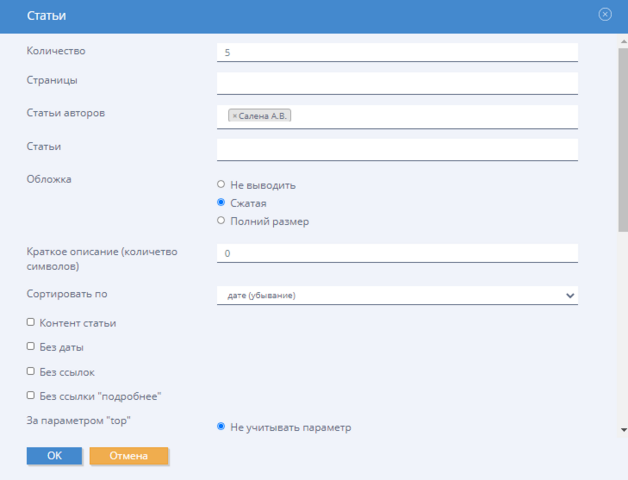Image resolution: width=628 pixels, height=480 pixels.
Task: Select the Не выводить cover option
Action: point(221,185)
